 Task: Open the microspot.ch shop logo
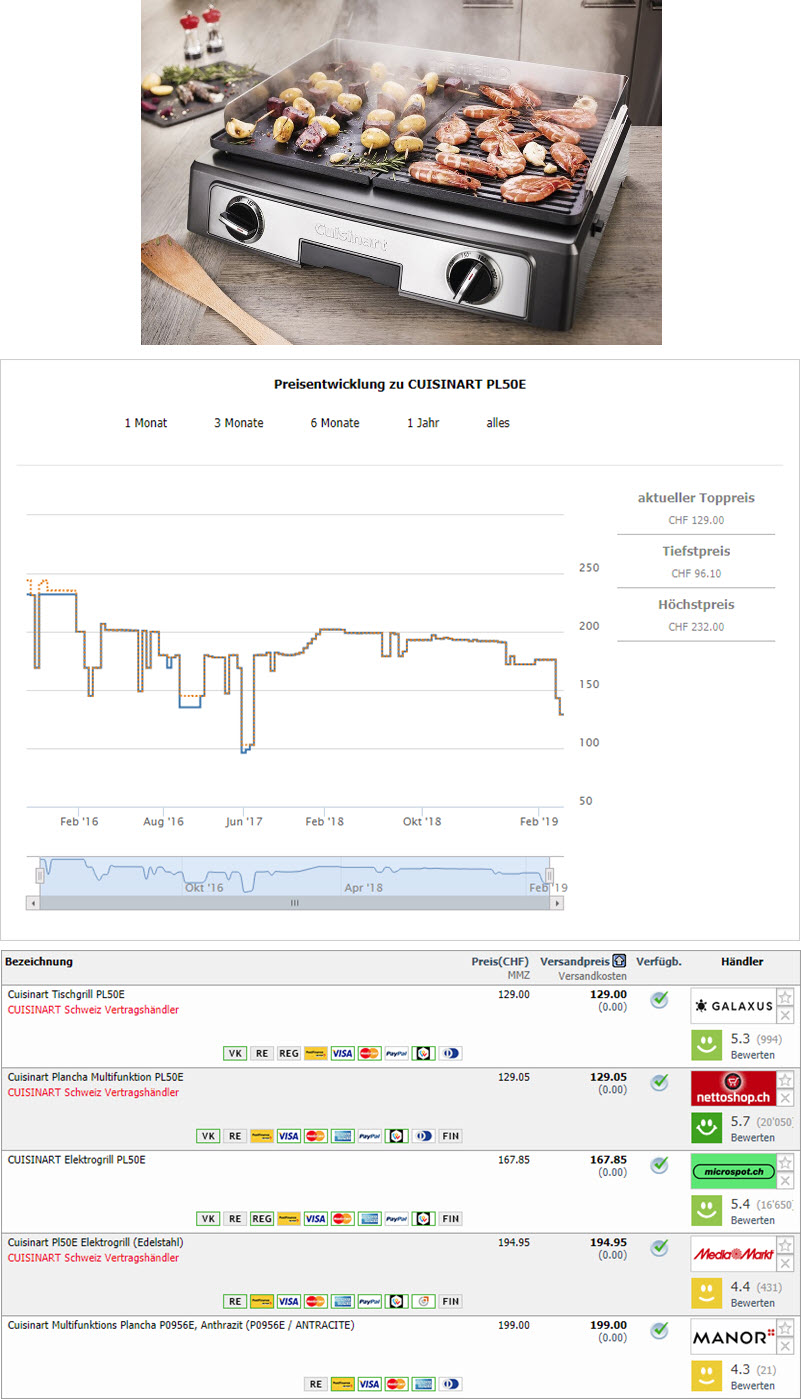pyautogui.click(x=733, y=1171)
